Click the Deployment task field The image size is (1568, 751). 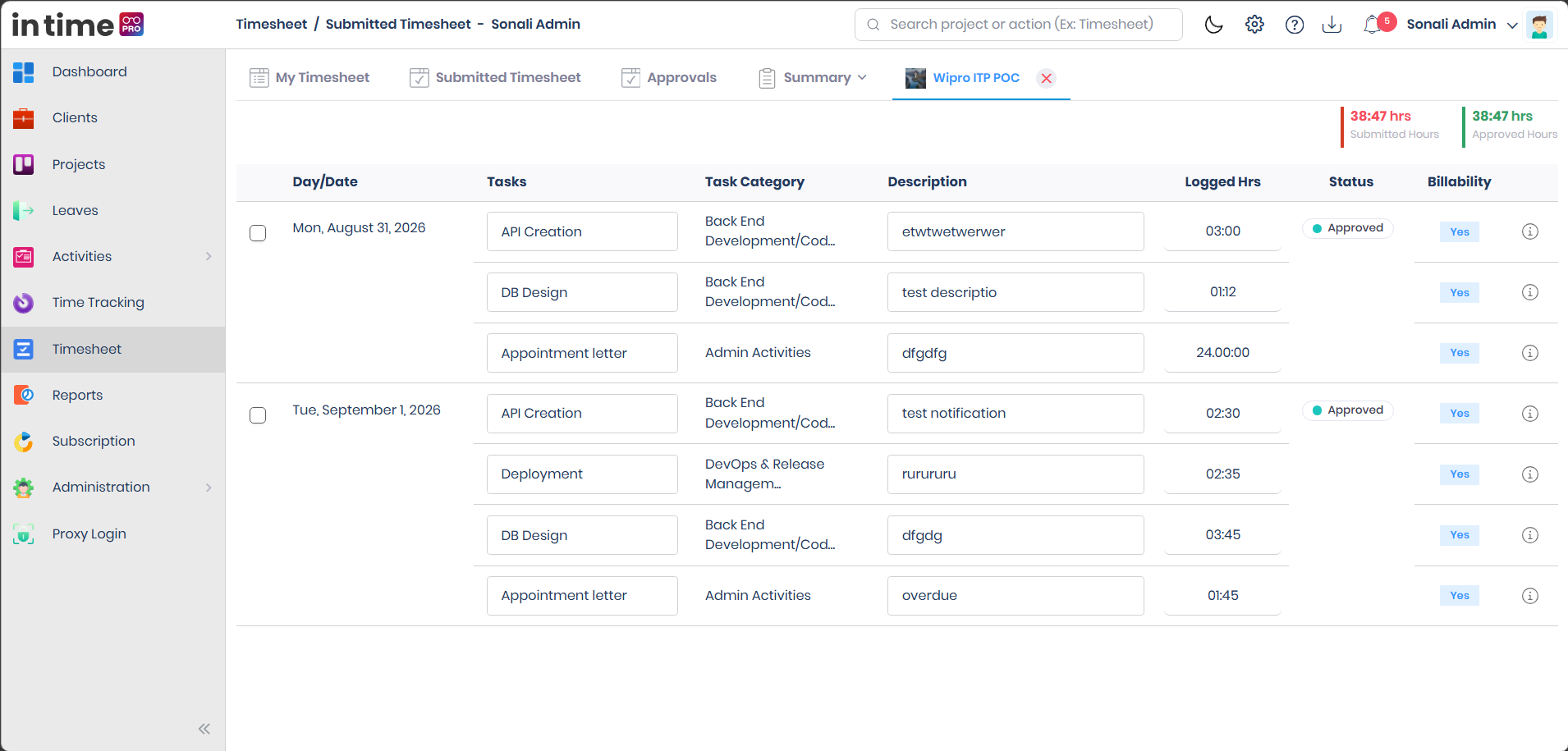582,474
